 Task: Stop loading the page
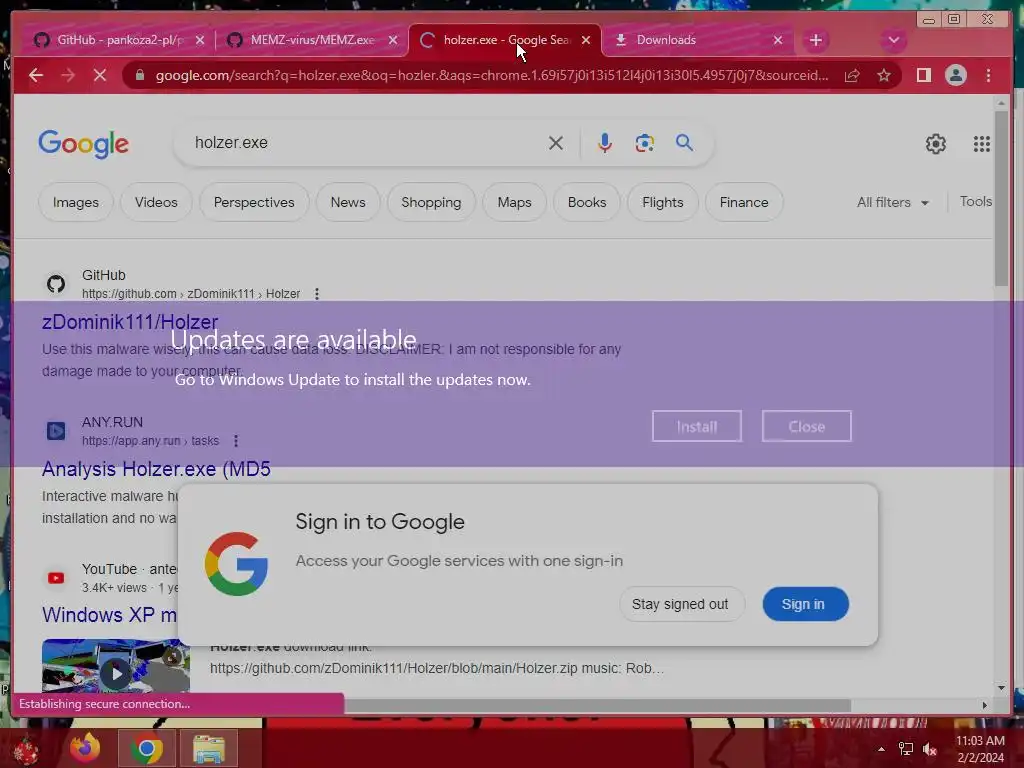tap(100, 75)
